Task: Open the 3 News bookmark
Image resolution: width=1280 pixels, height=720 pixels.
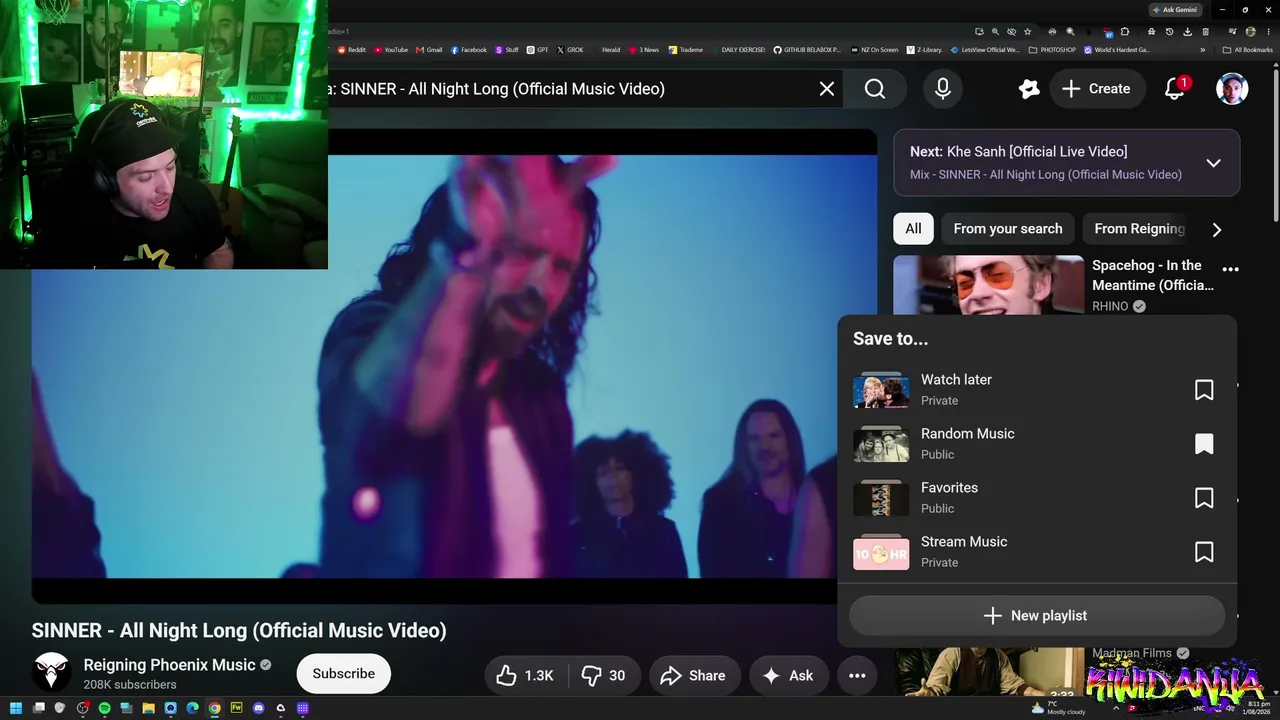Action: [644, 50]
